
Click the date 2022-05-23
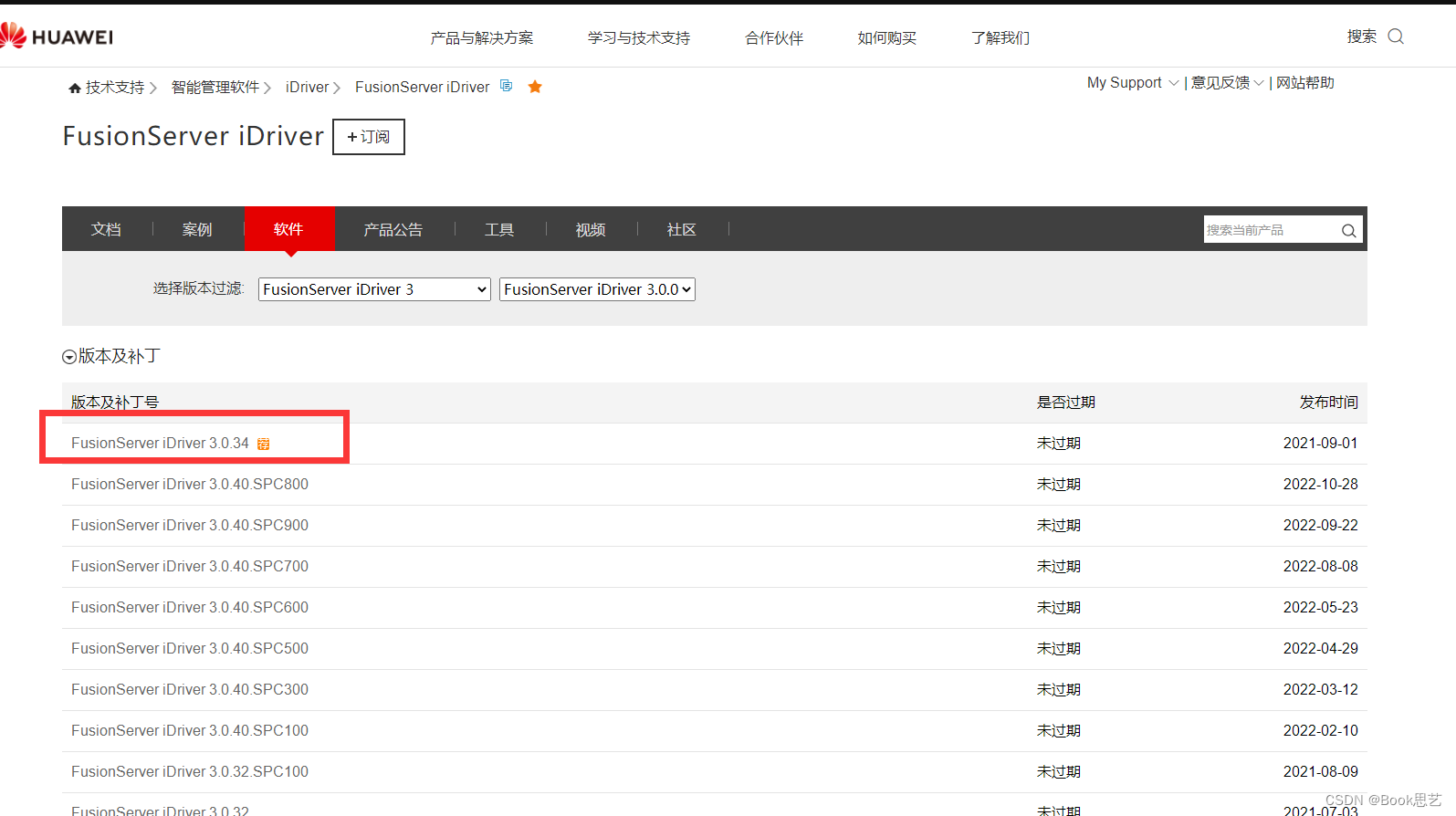[1321, 608]
